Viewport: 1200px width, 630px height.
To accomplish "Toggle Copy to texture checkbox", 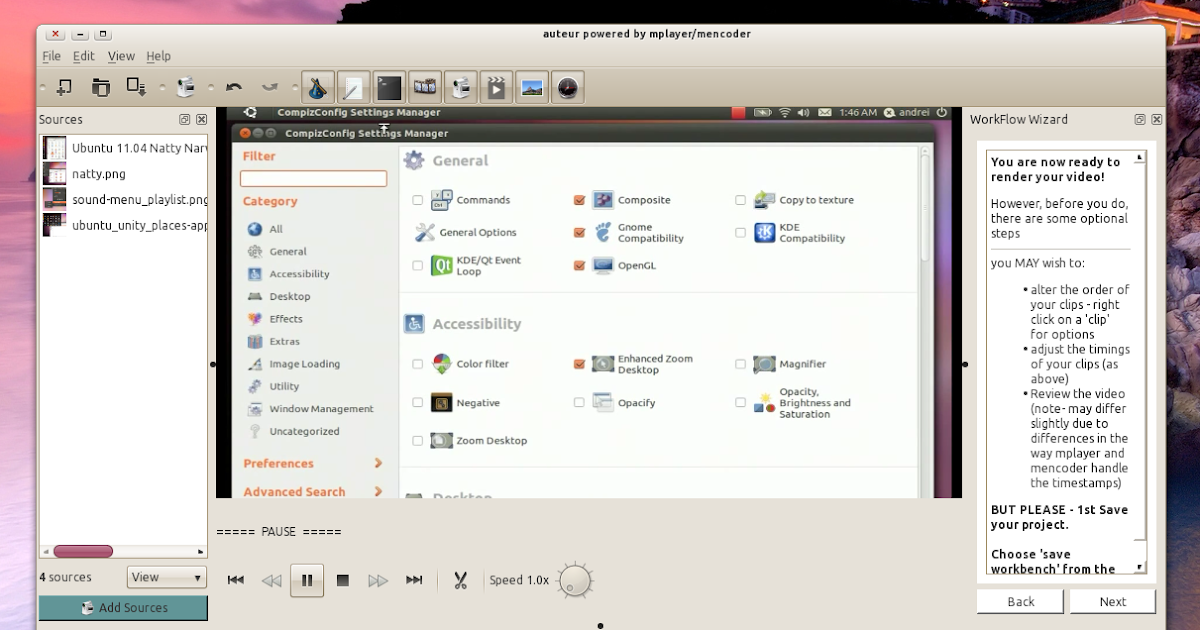I will (x=740, y=200).
